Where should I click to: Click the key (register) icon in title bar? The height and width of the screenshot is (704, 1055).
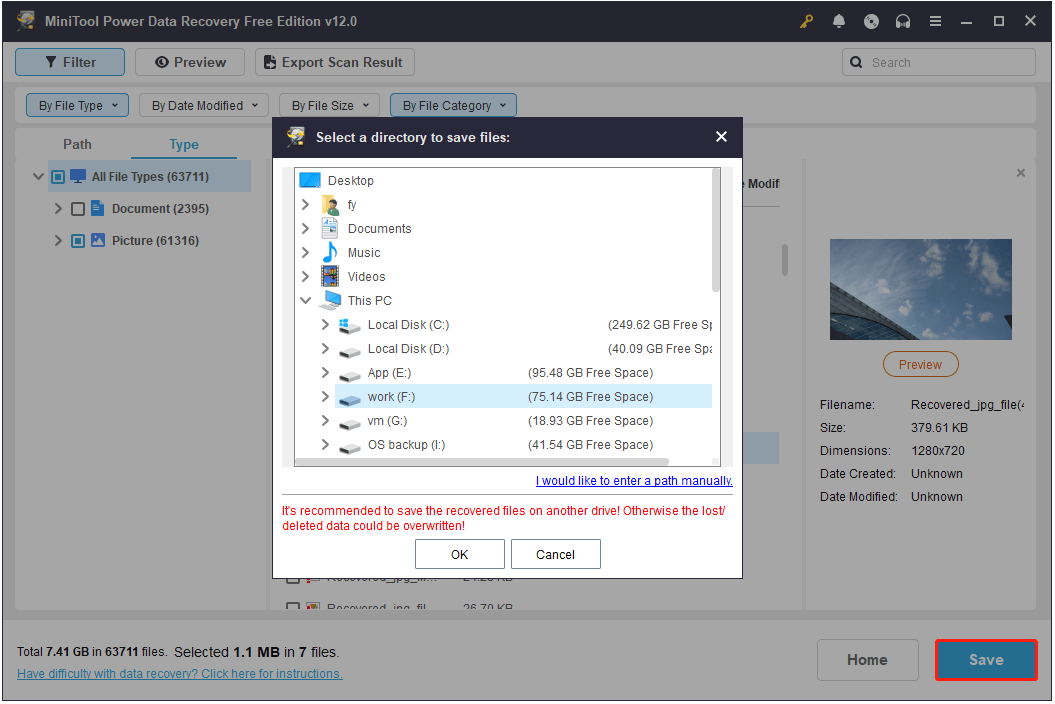click(x=807, y=21)
